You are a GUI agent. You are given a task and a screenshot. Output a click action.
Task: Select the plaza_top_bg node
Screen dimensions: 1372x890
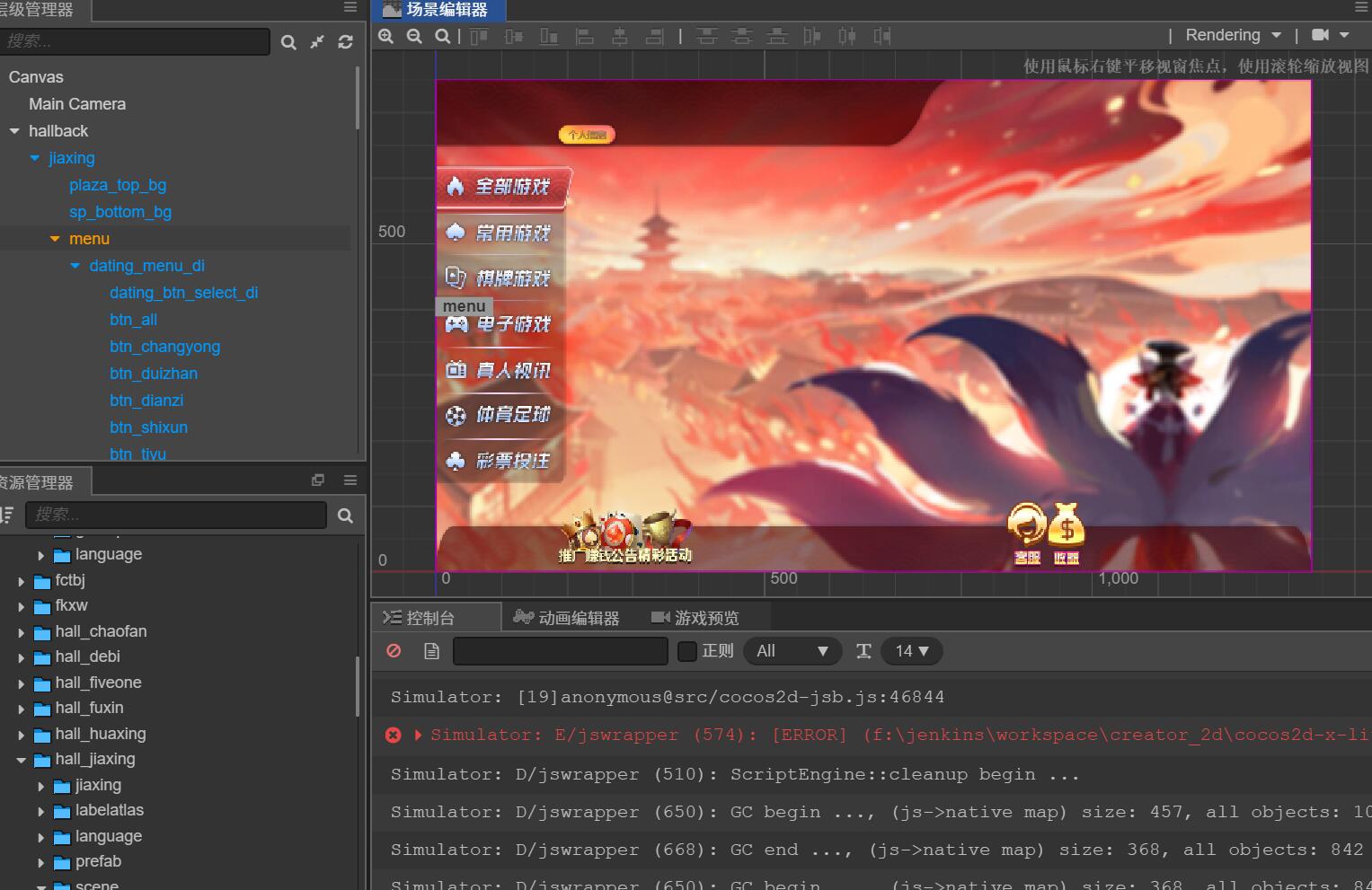118,185
